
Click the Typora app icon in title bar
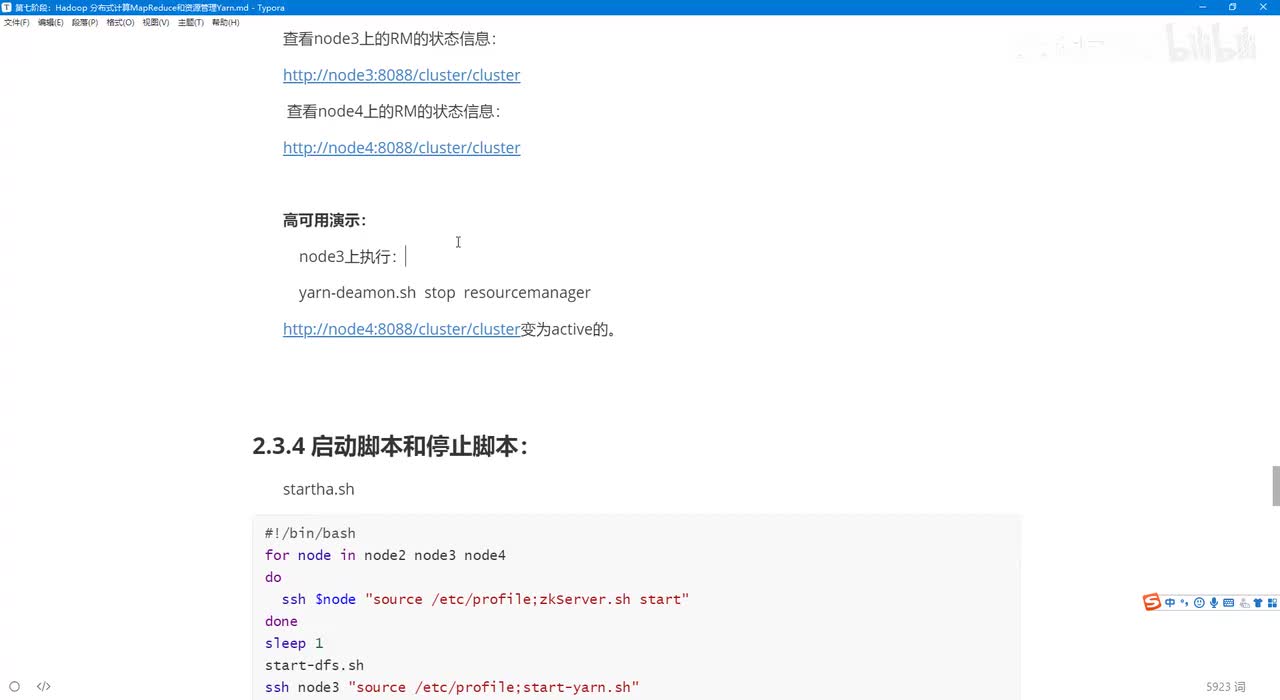[x=7, y=7]
